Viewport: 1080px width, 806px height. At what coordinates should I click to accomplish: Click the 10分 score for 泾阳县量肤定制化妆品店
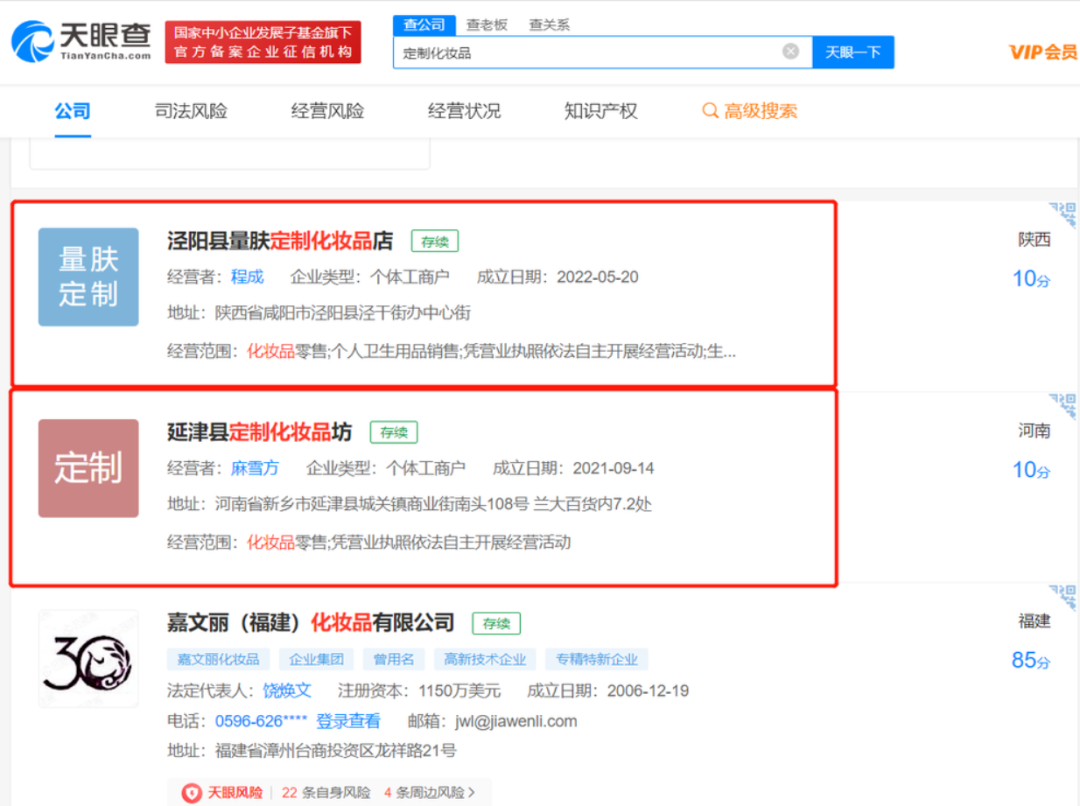(1031, 279)
